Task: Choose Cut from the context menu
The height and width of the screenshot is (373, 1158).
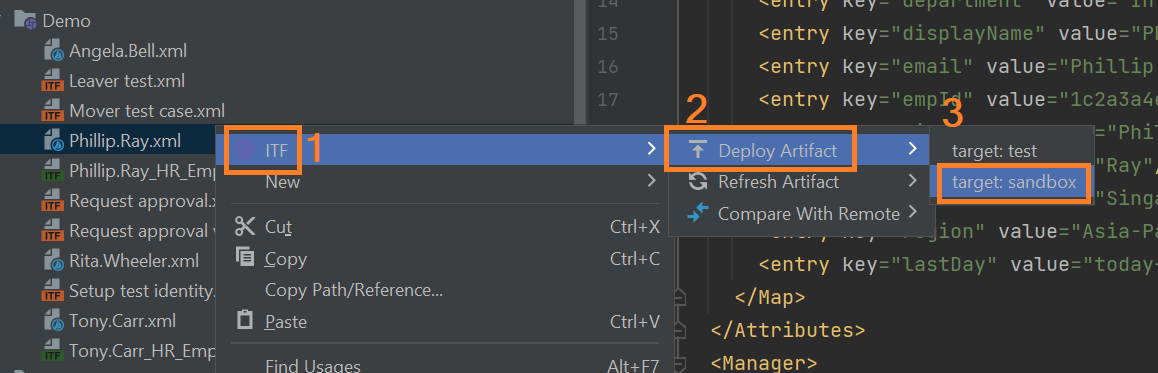Action: (x=445, y=226)
